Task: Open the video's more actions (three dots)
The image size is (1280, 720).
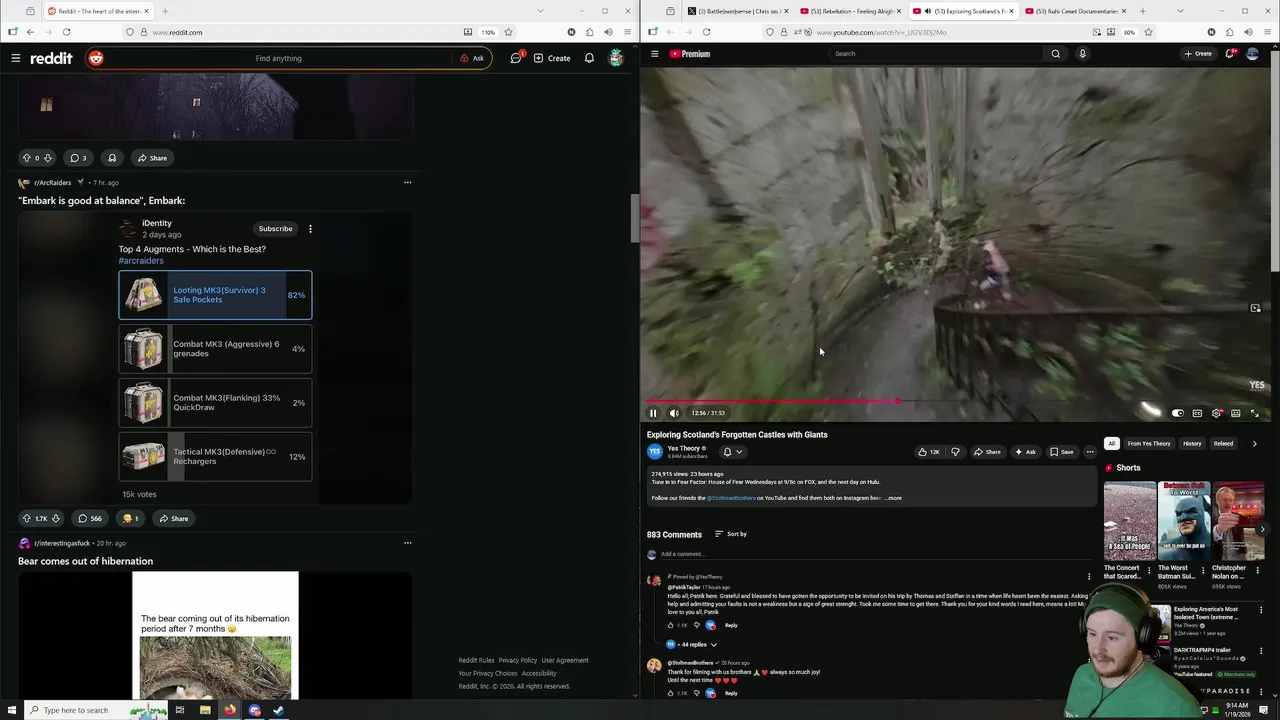Action: [1090, 452]
